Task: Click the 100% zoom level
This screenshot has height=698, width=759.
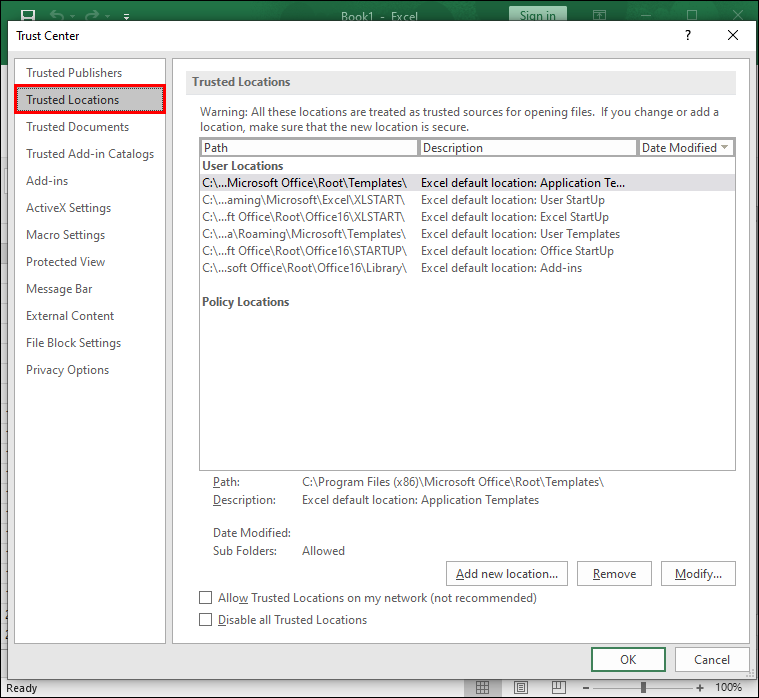Action: pyautogui.click(x=728, y=687)
